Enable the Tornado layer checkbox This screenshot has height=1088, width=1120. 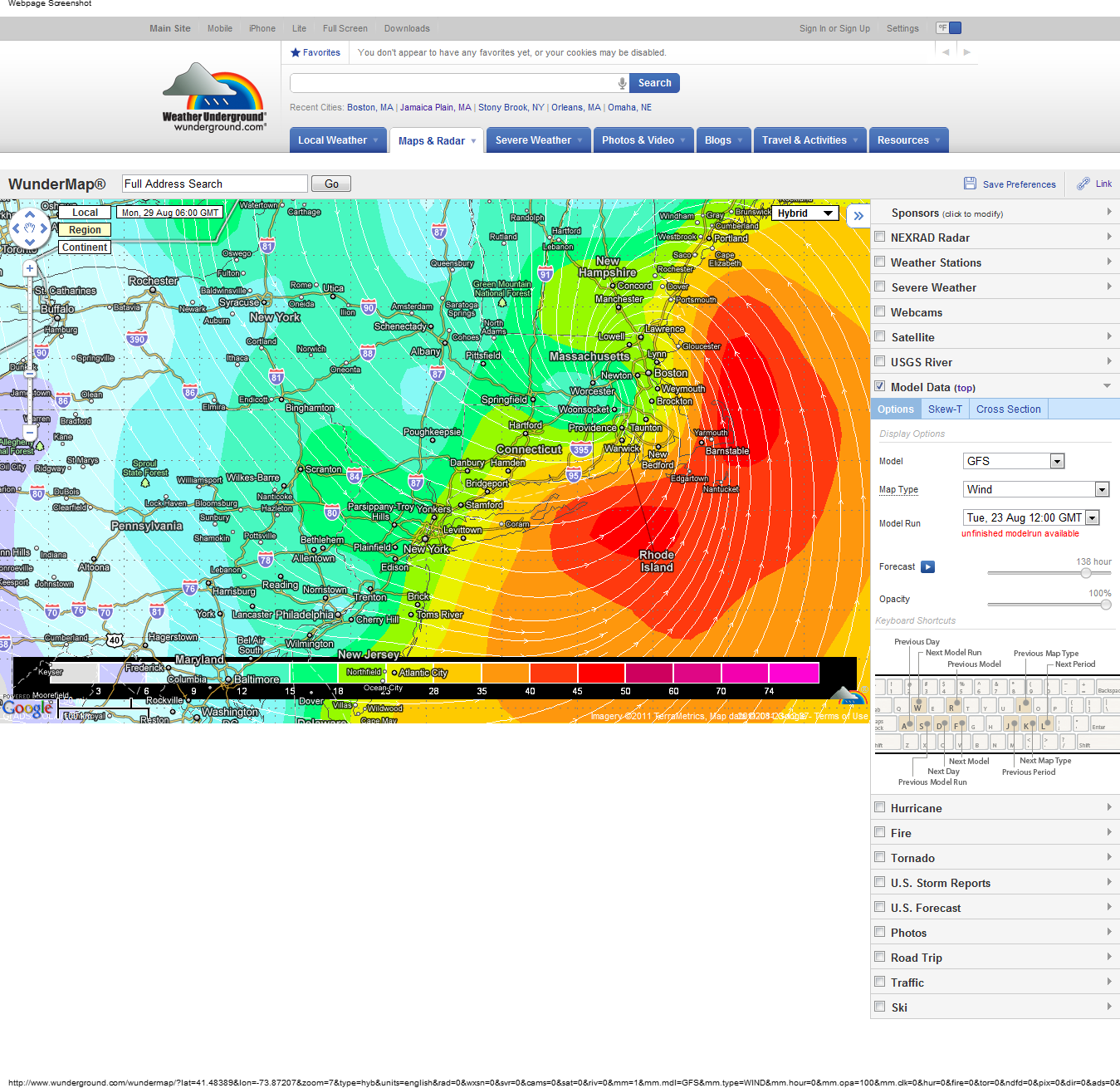tap(879, 857)
